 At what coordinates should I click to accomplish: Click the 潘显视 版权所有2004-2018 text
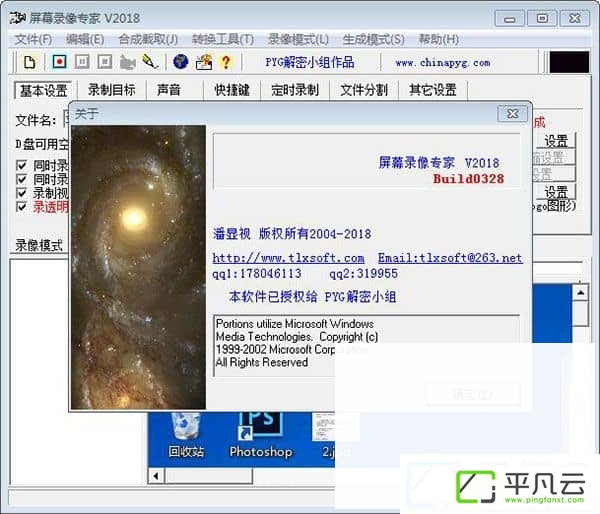click(x=292, y=234)
